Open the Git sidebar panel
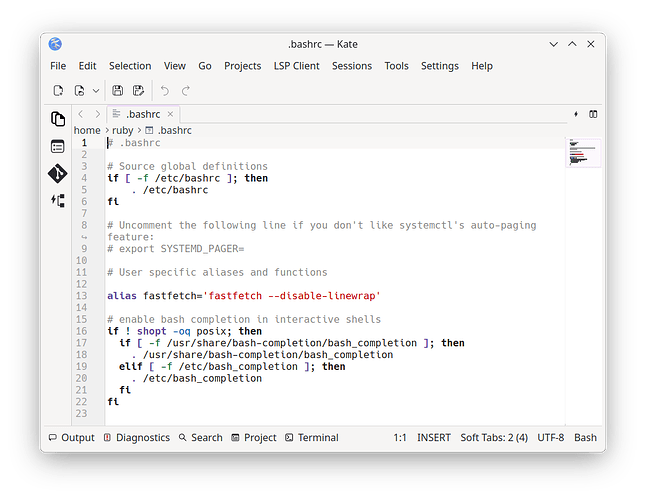Screen dimensions: 646x499 [58, 173]
